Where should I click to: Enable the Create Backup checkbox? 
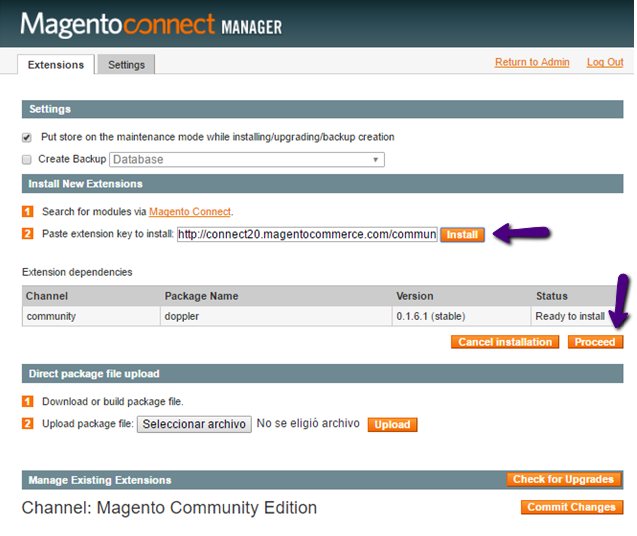point(27,159)
